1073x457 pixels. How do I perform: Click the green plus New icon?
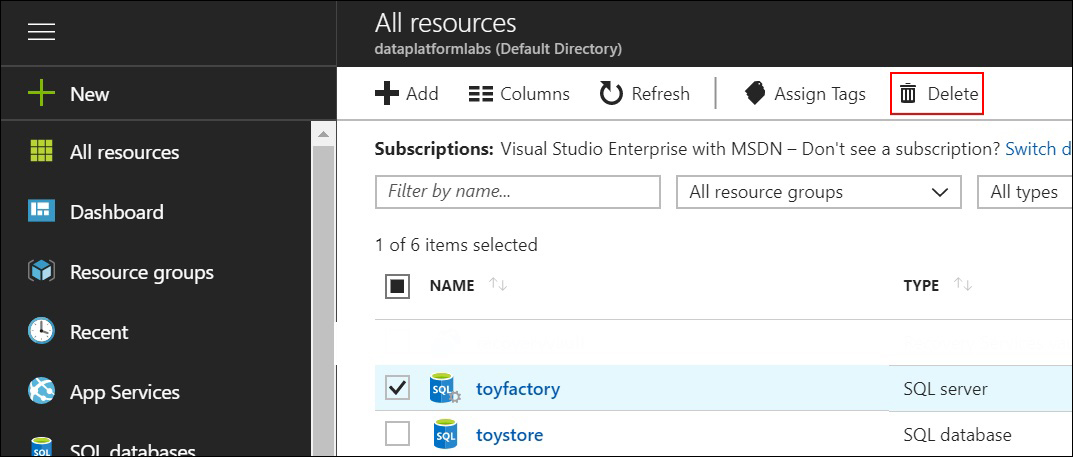click(x=40, y=94)
